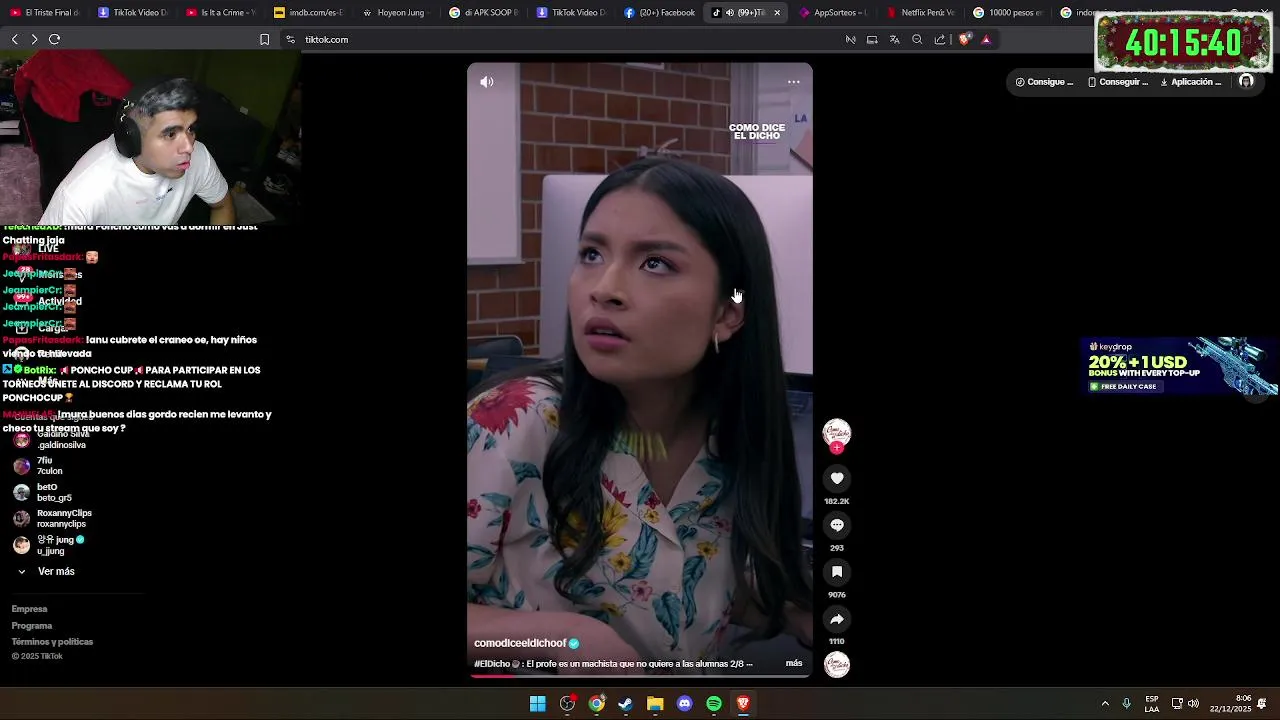The width and height of the screenshot is (1280, 720).
Task: Share the video using the arrow icon
Action: coord(837,619)
